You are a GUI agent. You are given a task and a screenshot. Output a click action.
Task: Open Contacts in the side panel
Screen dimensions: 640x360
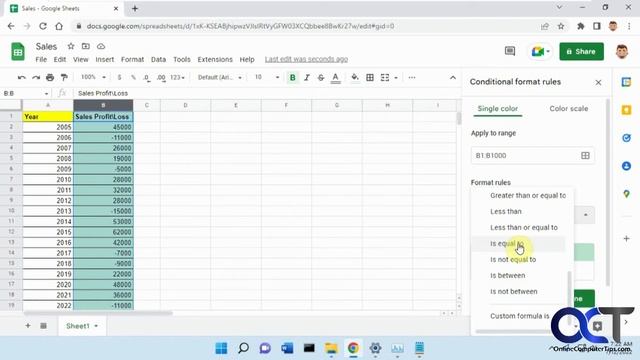point(627,166)
